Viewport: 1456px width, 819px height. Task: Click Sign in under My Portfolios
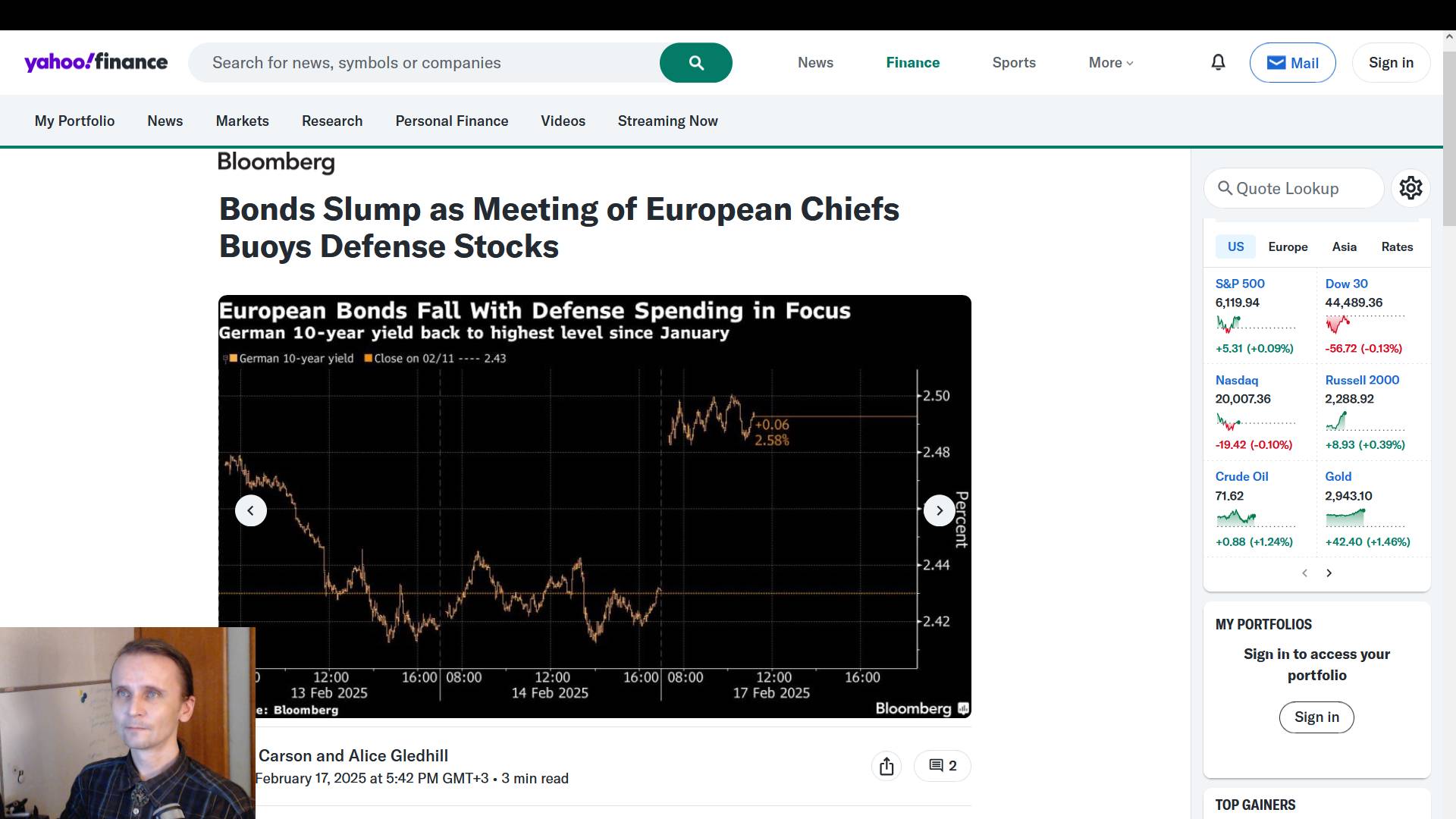click(1316, 717)
